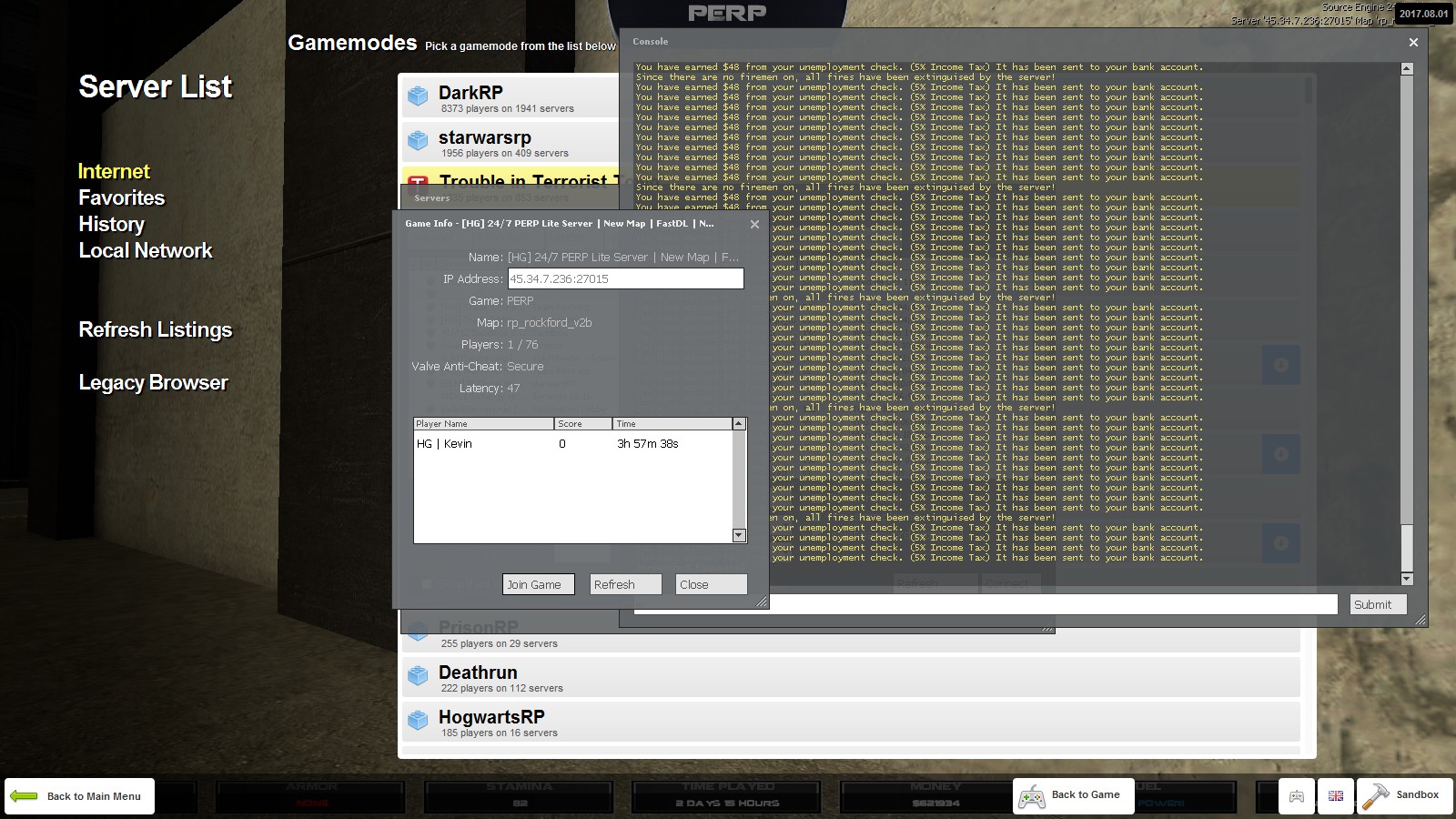
Task: Open the small controller icon button in bottom bar
Action: tap(1297, 796)
